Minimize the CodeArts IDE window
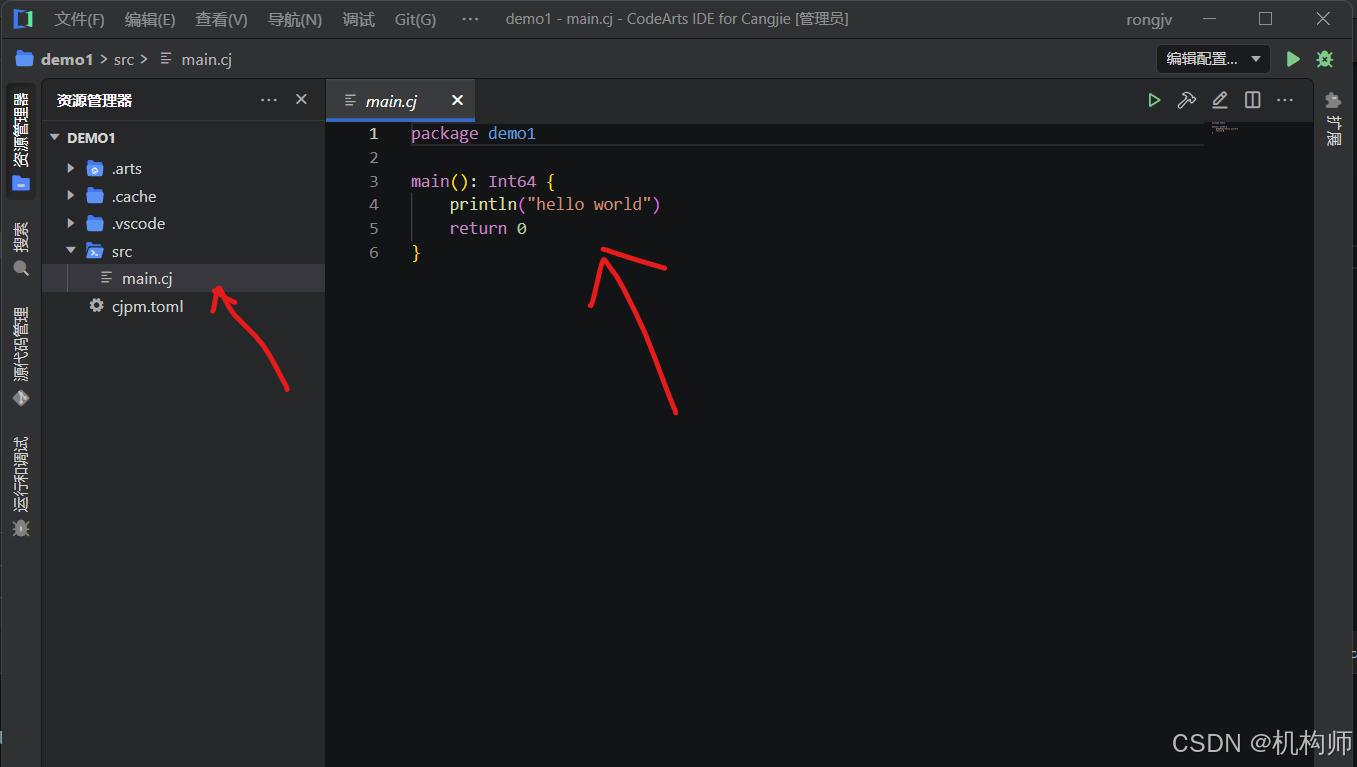This screenshot has height=767, width=1357. 1211,19
